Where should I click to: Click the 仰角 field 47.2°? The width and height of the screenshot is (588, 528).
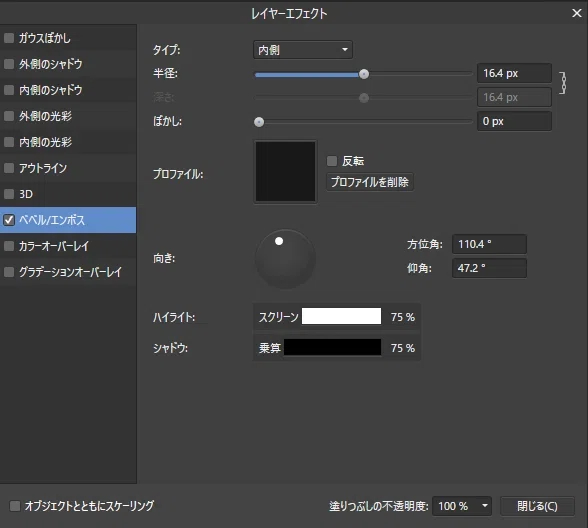(489, 268)
